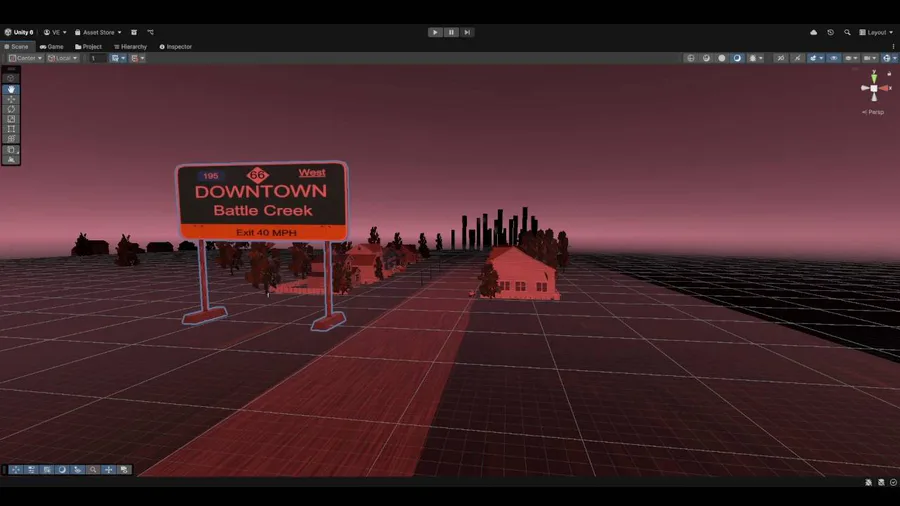Open the version control branch icon
The image size is (900, 506).
click(x=150, y=32)
